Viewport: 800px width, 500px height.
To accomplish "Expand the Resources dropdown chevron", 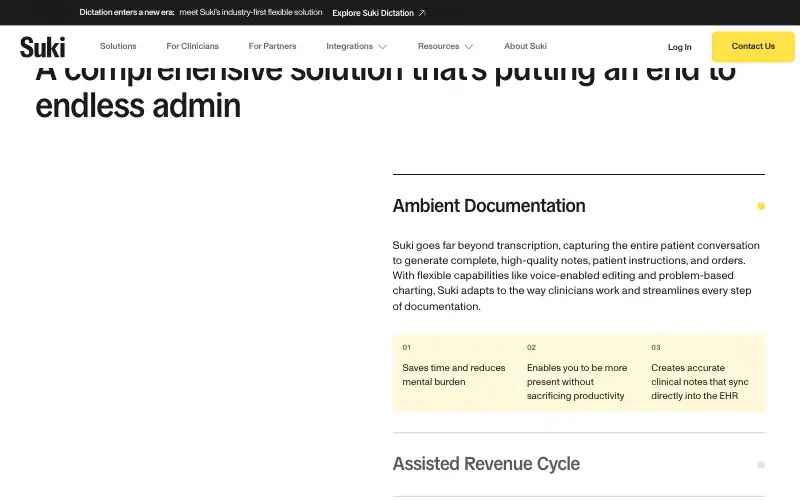I will coord(469,47).
